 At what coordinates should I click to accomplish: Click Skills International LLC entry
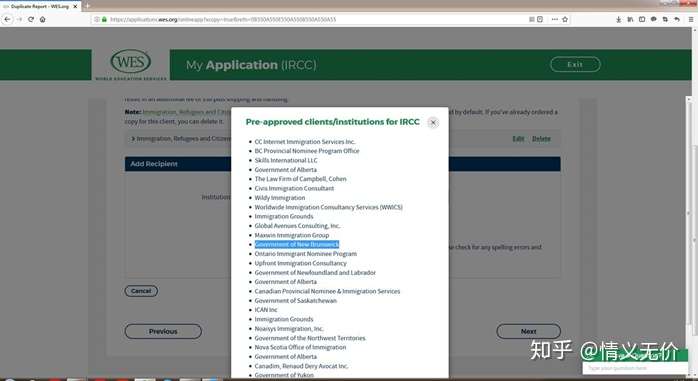286,160
